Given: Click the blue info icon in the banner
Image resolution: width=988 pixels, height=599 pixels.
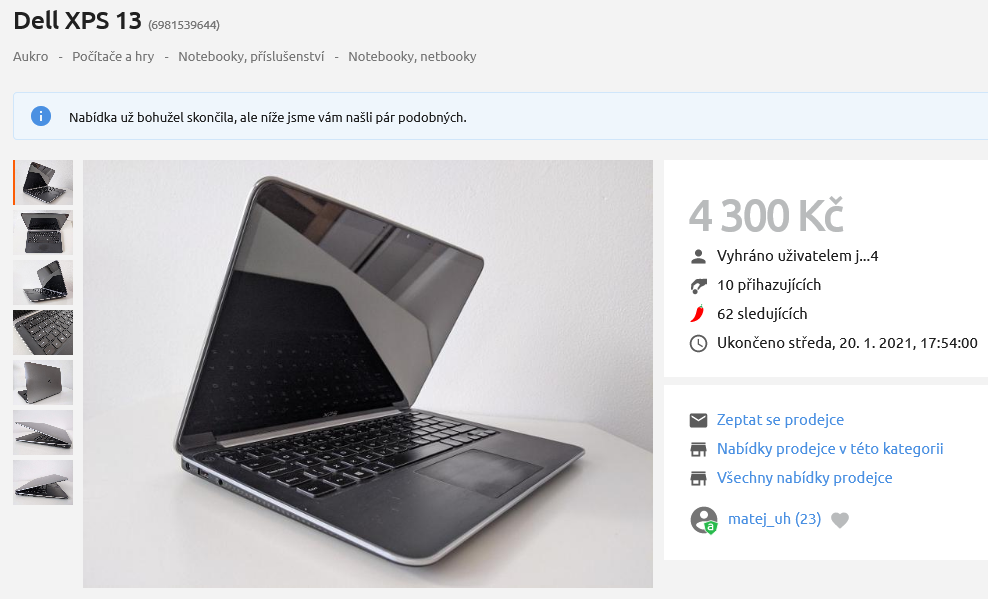Looking at the screenshot, I should click(41, 116).
